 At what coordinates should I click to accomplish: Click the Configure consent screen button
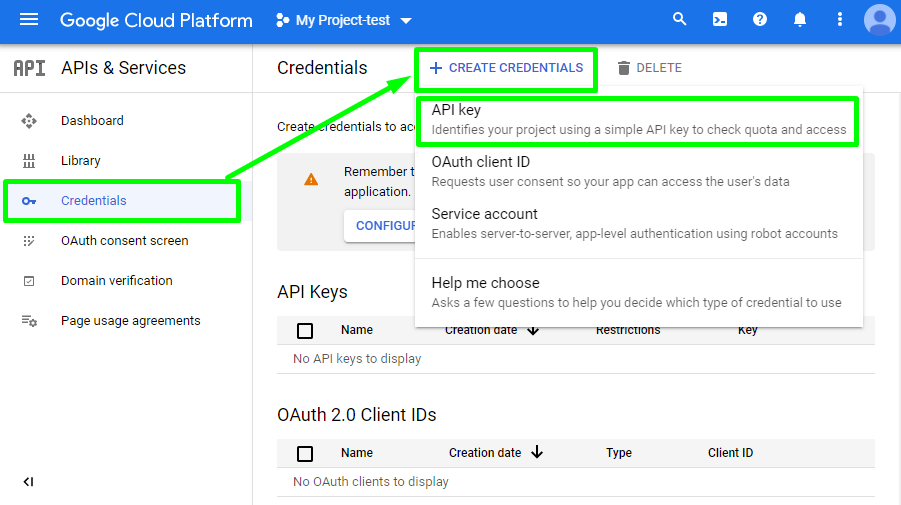pyautogui.click(x=379, y=226)
